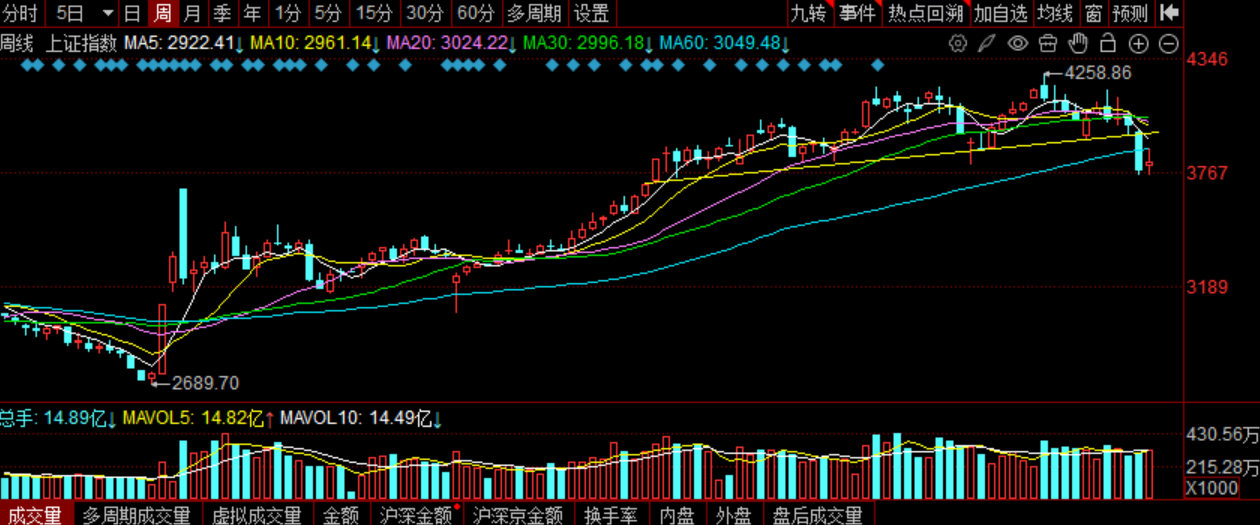Click the MAVOL10: 14.49亿 label
Image resolution: width=1260 pixels, height=525 pixels.
(362, 417)
